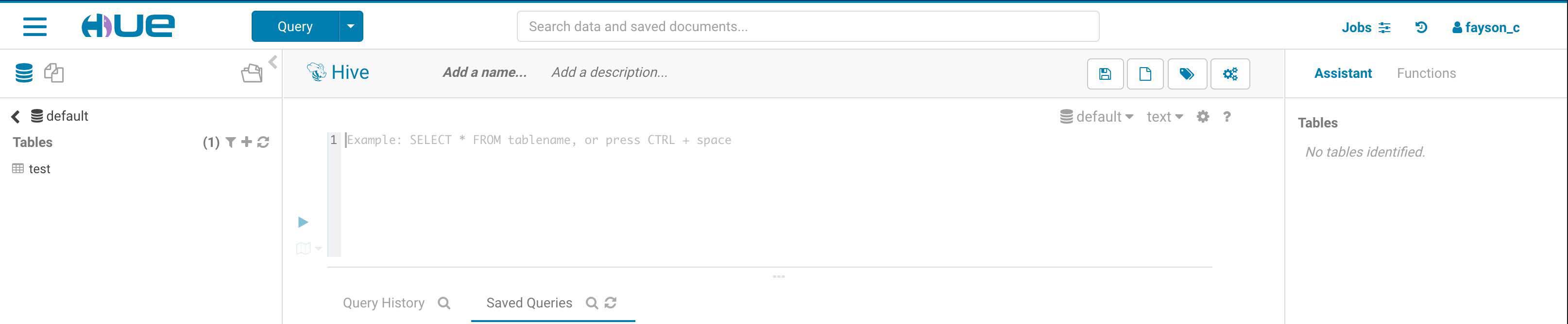Open the text type dropdown
The height and width of the screenshot is (324, 1568).
[1164, 117]
